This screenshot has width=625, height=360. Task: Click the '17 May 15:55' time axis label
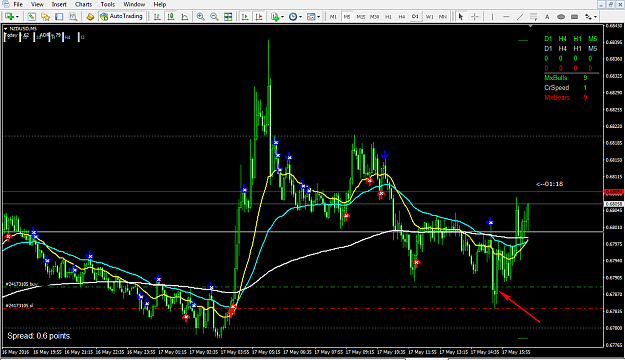[x=516, y=352]
